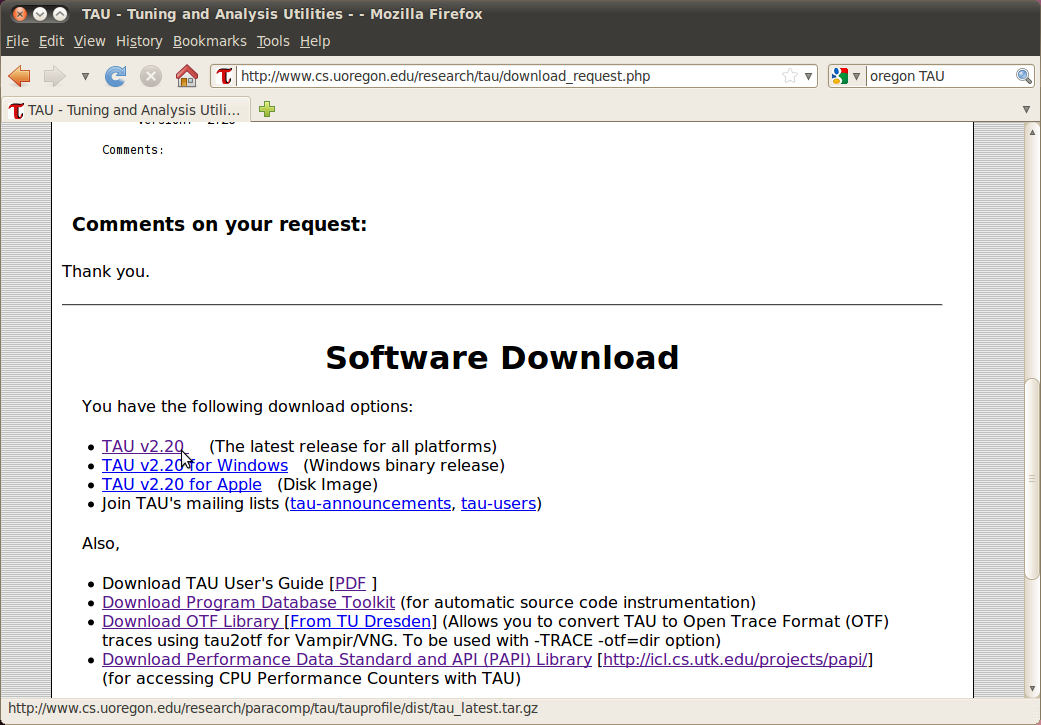Click the TAU site favicon in address bar
This screenshot has width=1041, height=725.
click(224, 76)
